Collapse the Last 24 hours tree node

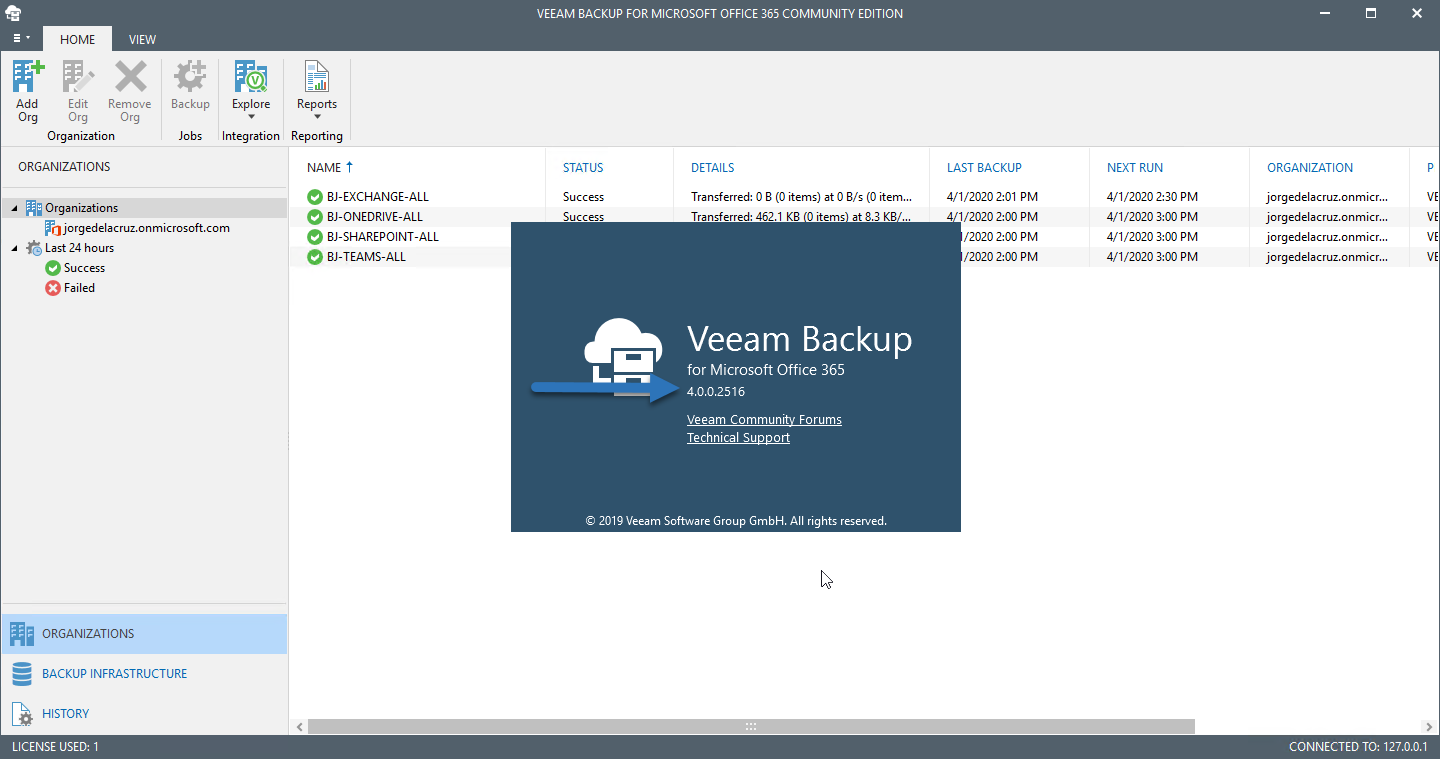click(x=15, y=248)
